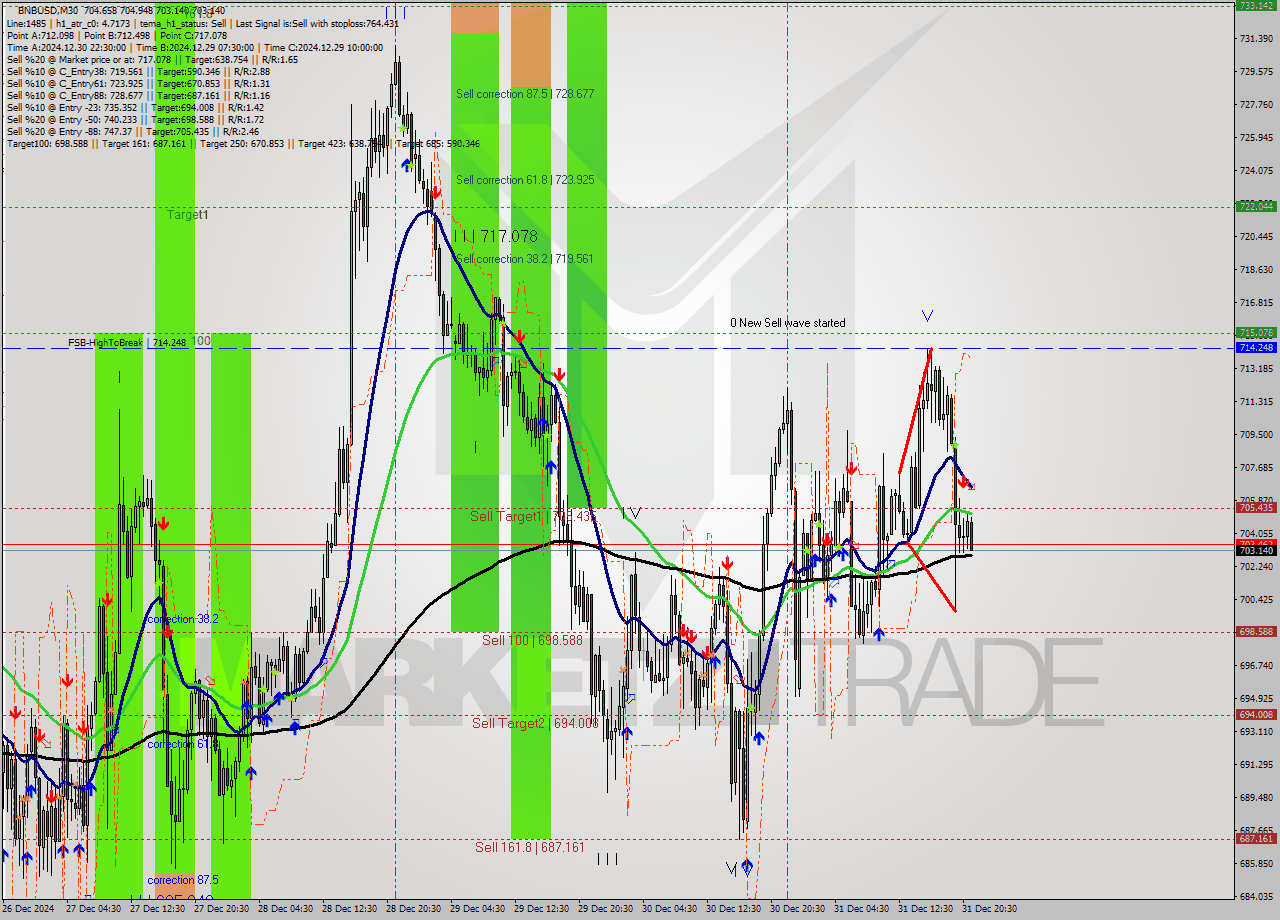
Task: Click the 684.035 price axis label
Action: tap(1256, 896)
